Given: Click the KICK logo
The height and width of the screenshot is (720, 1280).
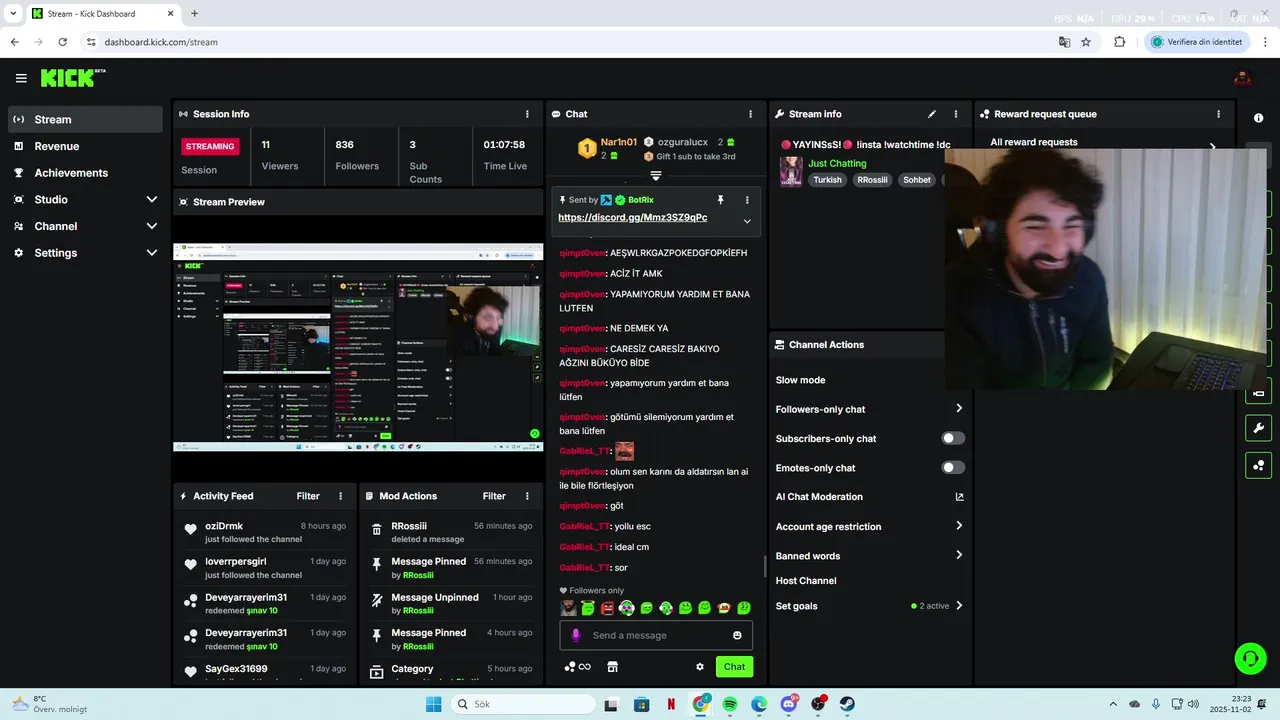Looking at the screenshot, I should 72,78.
